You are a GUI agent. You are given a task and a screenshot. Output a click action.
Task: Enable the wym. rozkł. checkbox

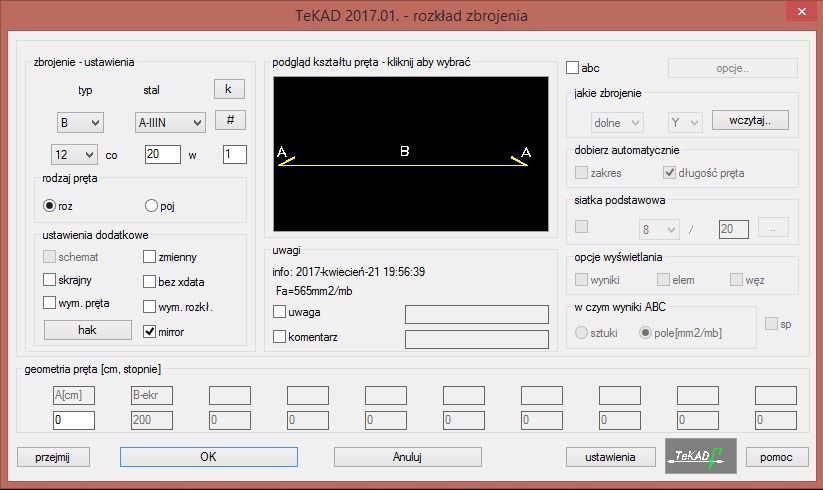click(x=150, y=306)
